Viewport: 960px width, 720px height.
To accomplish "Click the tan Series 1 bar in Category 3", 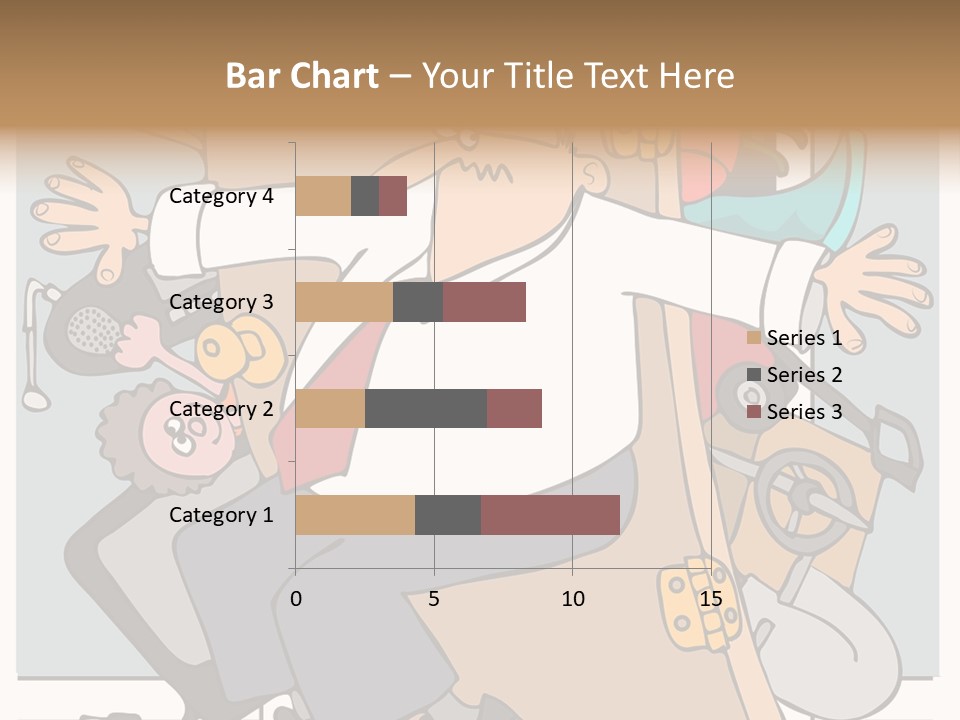I will click(344, 302).
